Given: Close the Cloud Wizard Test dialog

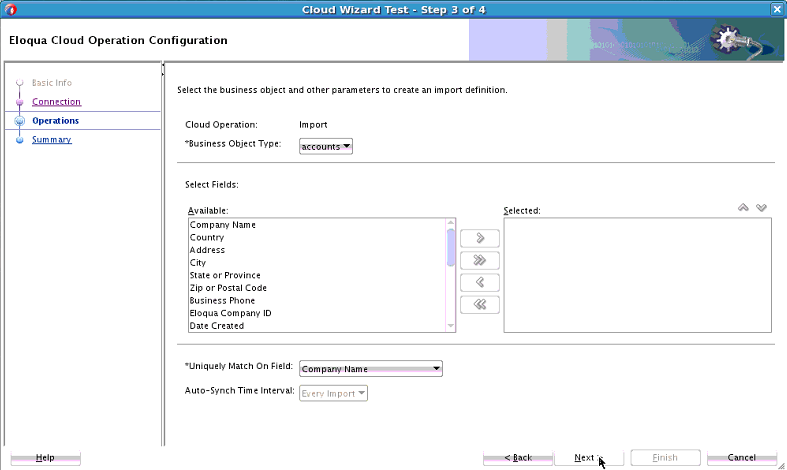Looking at the screenshot, I should [x=776, y=10].
